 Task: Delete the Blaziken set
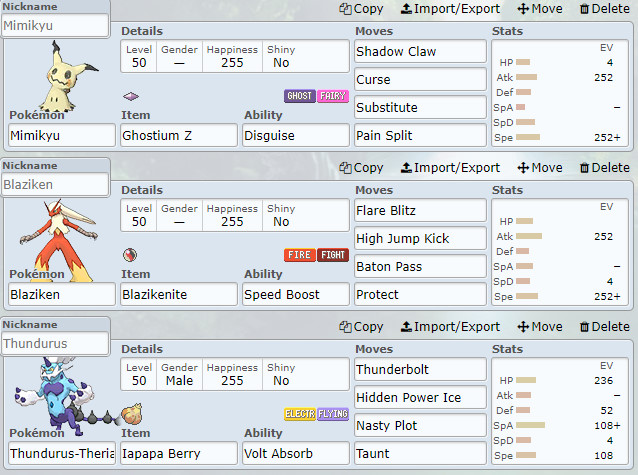[605, 168]
